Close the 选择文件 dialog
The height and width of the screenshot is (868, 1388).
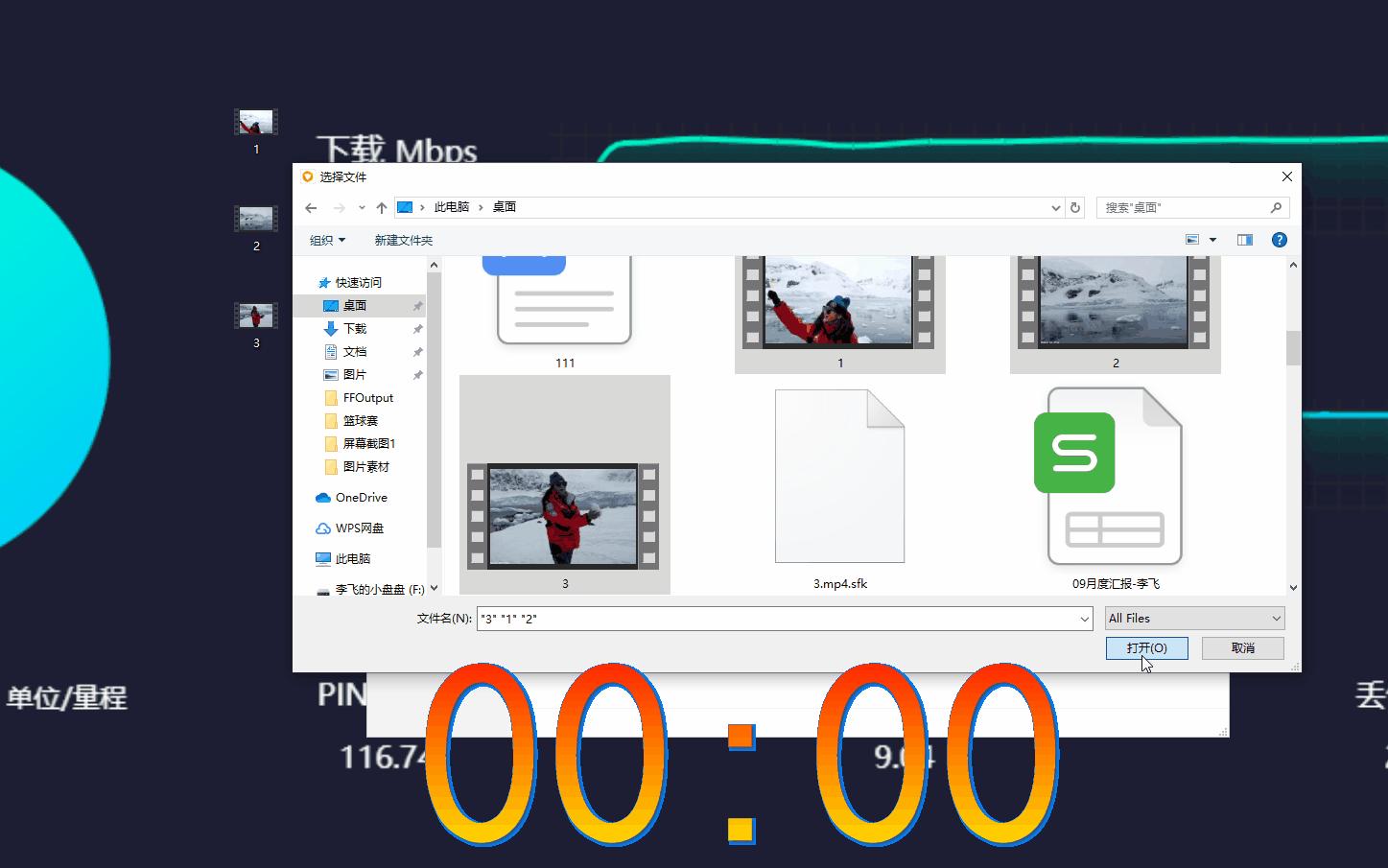click(x=1287, y=176)
